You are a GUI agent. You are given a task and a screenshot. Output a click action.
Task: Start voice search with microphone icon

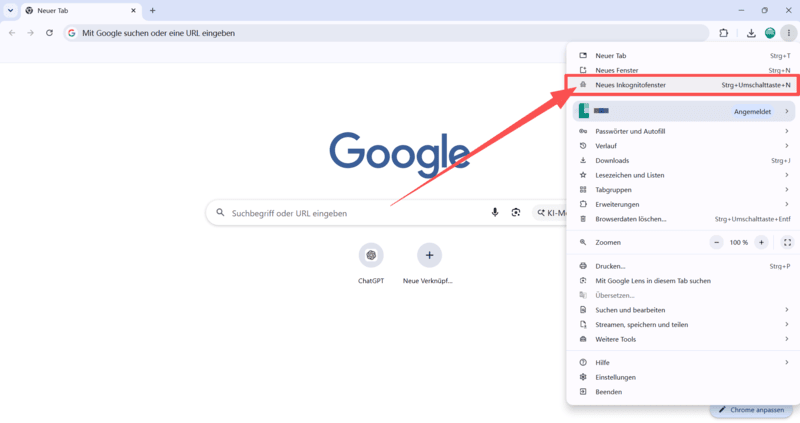(494, 212)
